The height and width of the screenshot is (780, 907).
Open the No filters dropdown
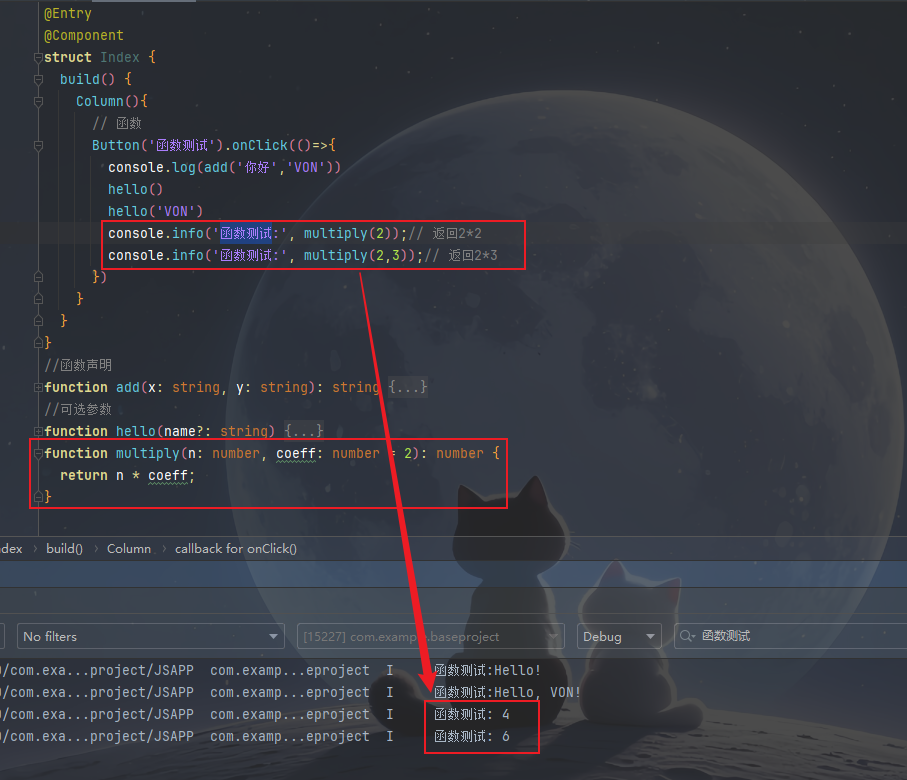[x=150, y=636]
